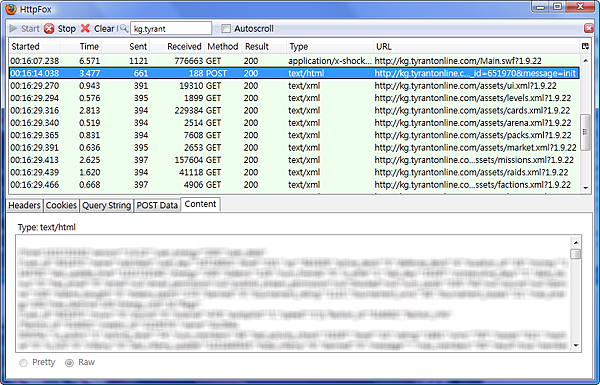Click the Start capture button
The image size is (600, 385).
[x=24, y=29]
